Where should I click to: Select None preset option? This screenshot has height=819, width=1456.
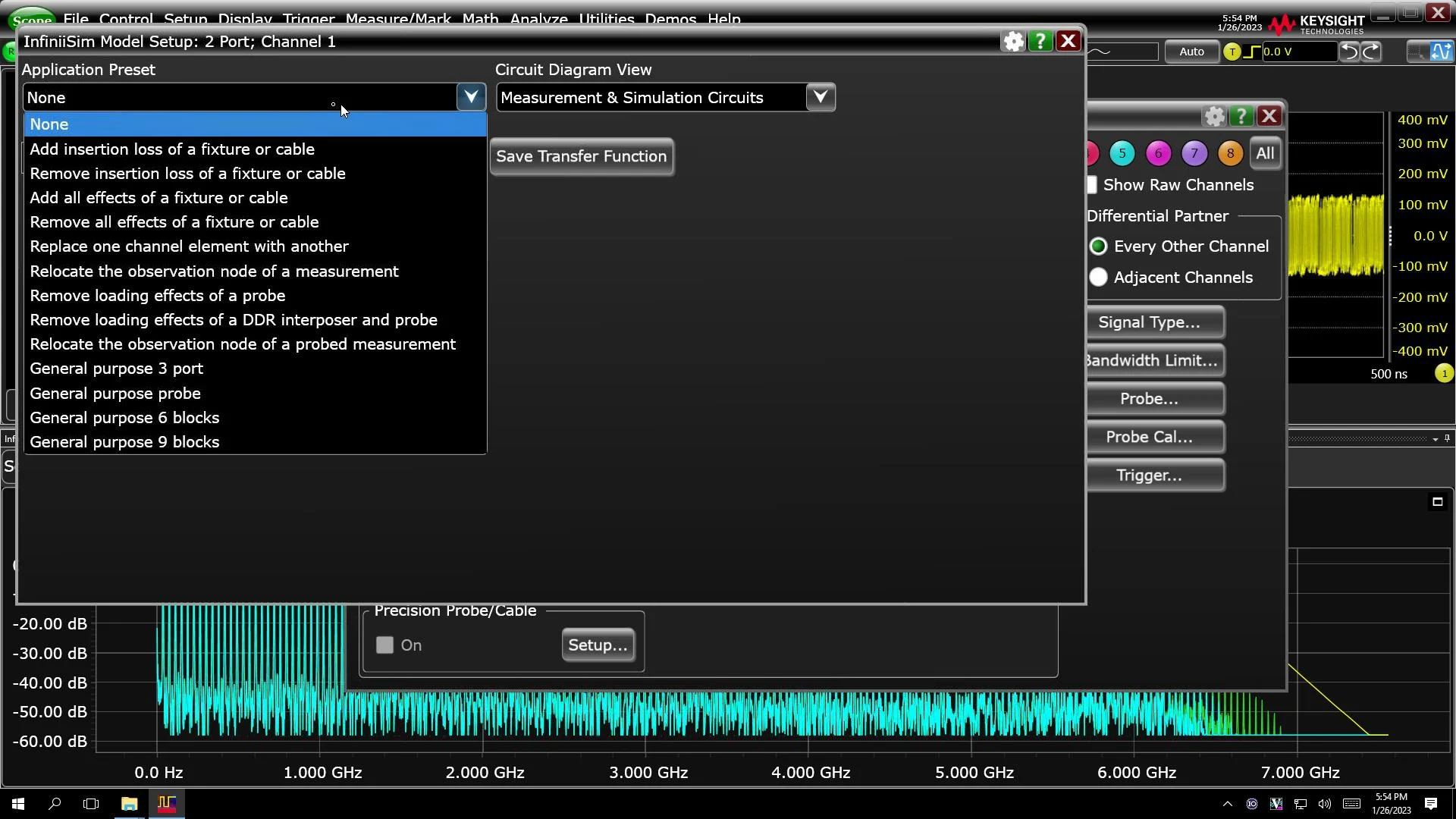(255, 124)
